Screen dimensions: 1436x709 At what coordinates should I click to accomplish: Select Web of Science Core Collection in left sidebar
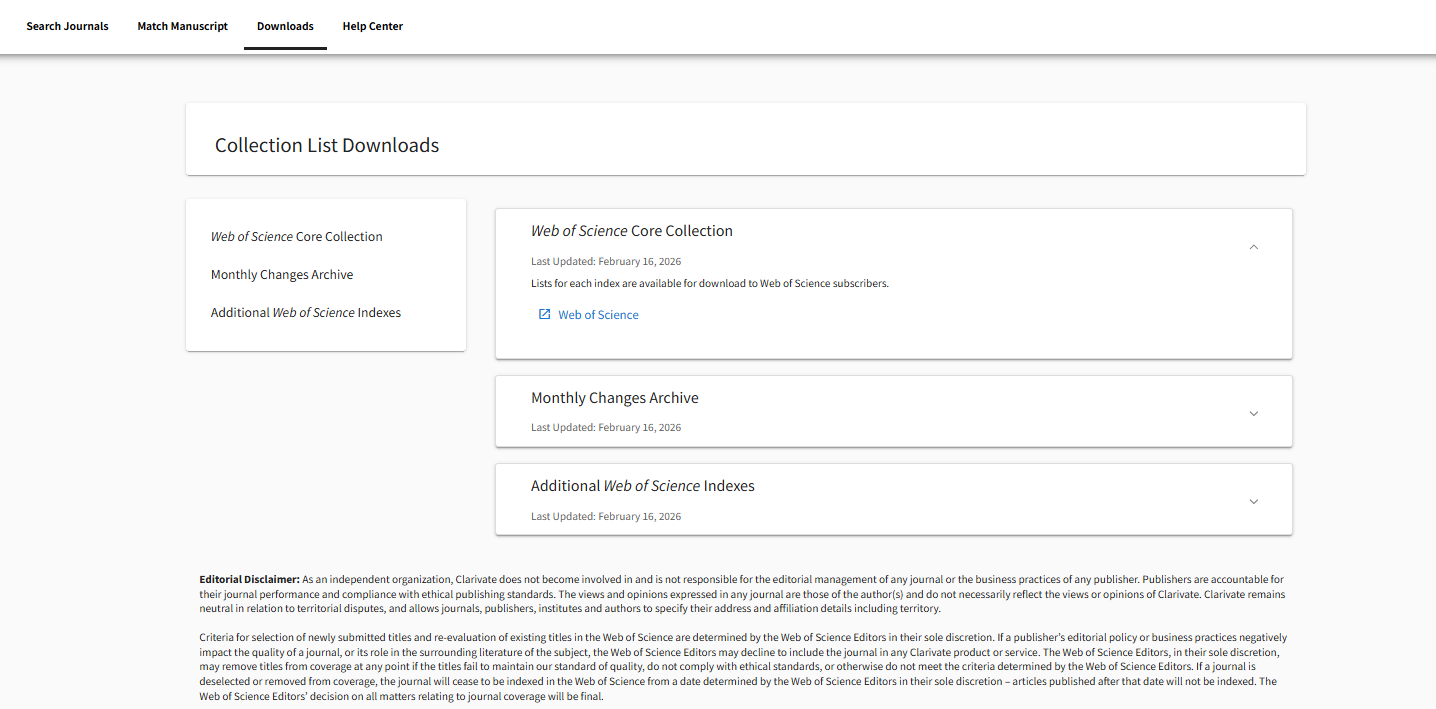pyautogui.click(x=296, y=237)
